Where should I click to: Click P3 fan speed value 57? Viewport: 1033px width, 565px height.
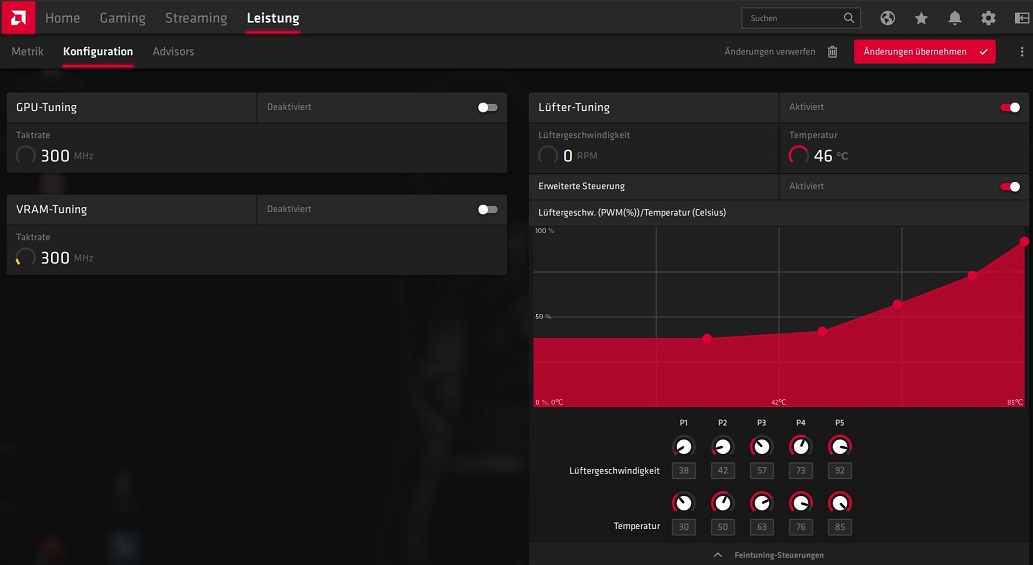pyautogui.click(x=762, y=471)
